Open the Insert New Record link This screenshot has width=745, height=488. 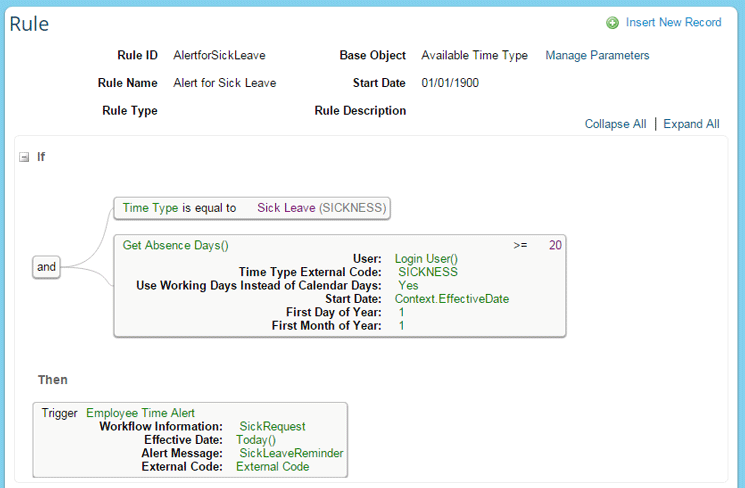(673, 23)
